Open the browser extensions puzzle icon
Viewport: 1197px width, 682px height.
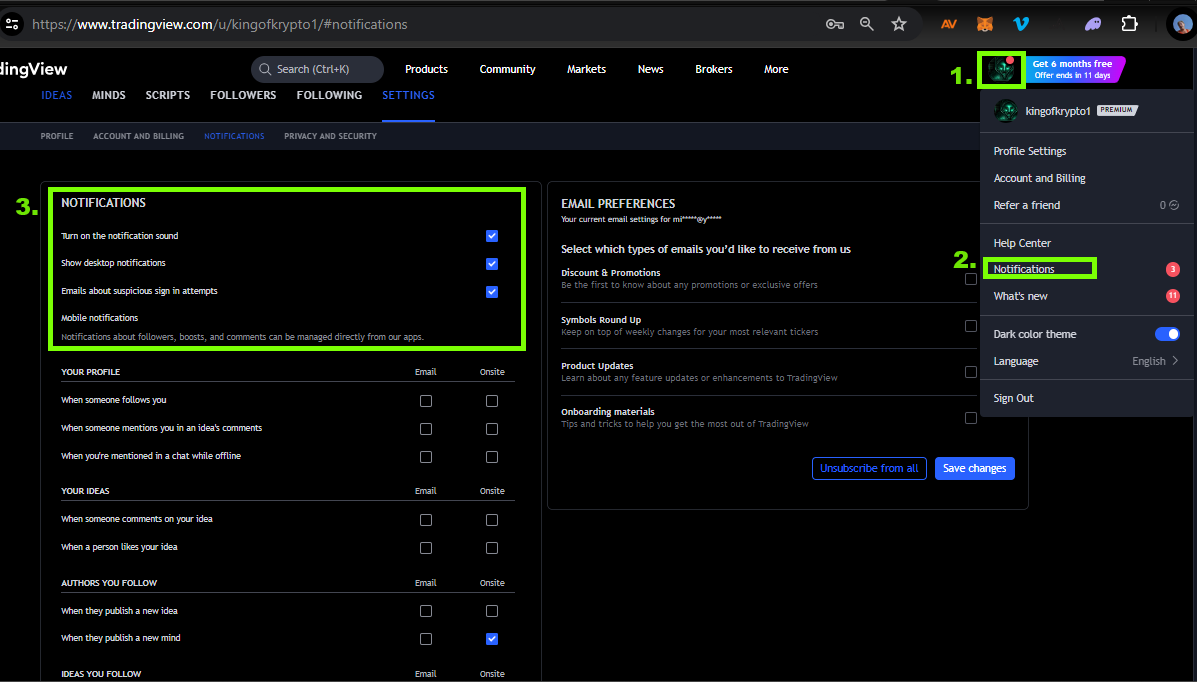(x=1129, y=24)
